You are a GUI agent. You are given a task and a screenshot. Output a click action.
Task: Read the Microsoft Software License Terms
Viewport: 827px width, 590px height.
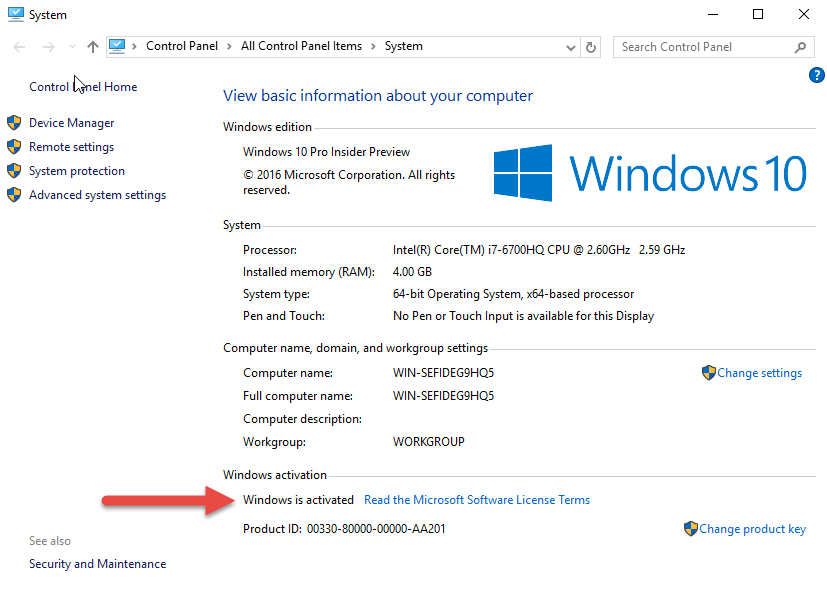click(477, 500)
